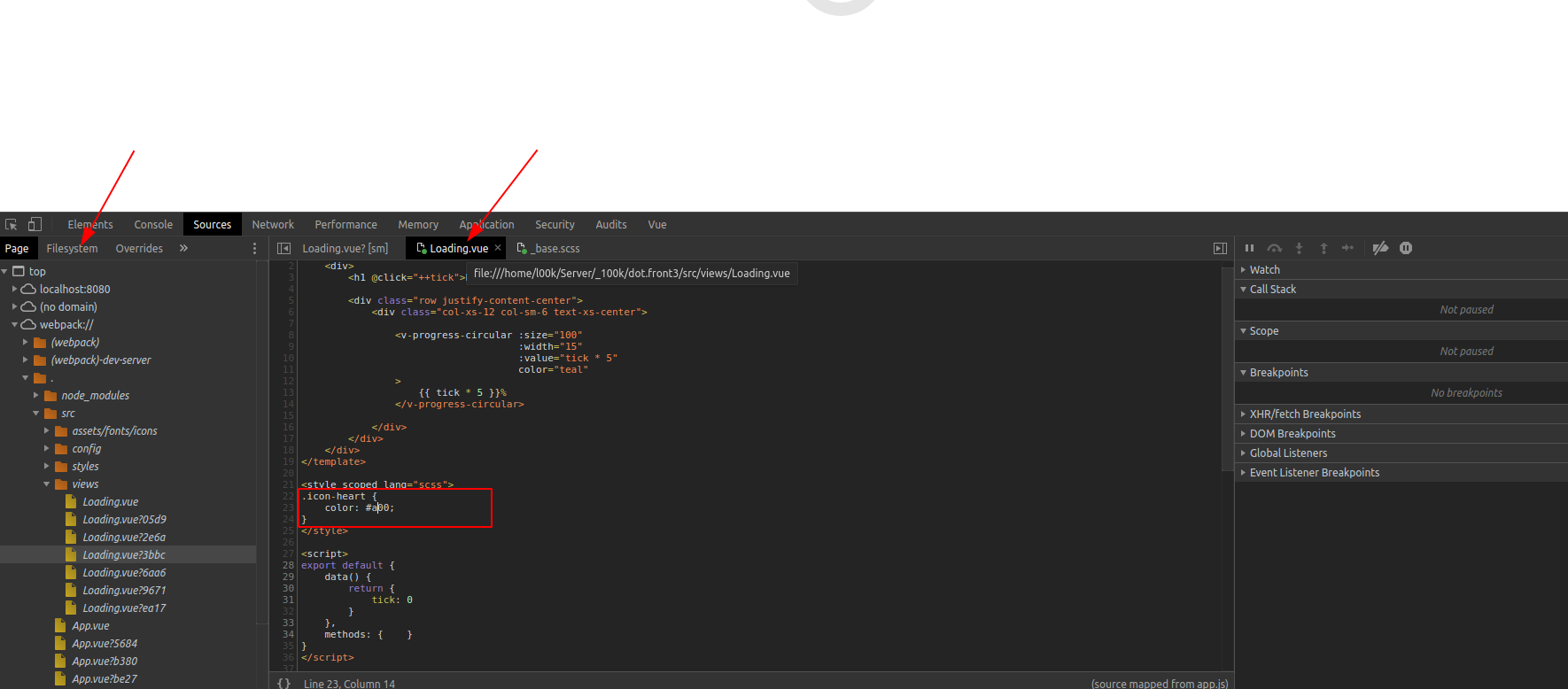Step over next function call
This screenshot has height=689, width=1568.
tap(1274, 248)
